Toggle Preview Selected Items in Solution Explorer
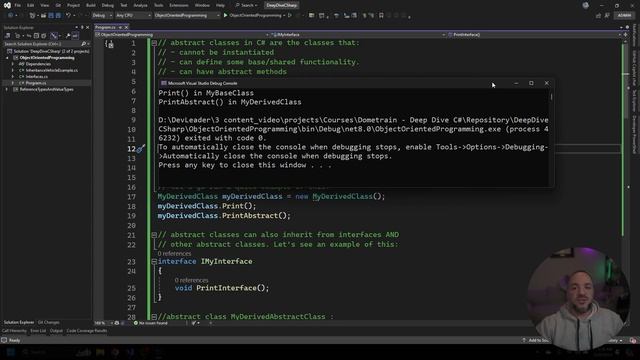640x360 pixels. [75, 36]
